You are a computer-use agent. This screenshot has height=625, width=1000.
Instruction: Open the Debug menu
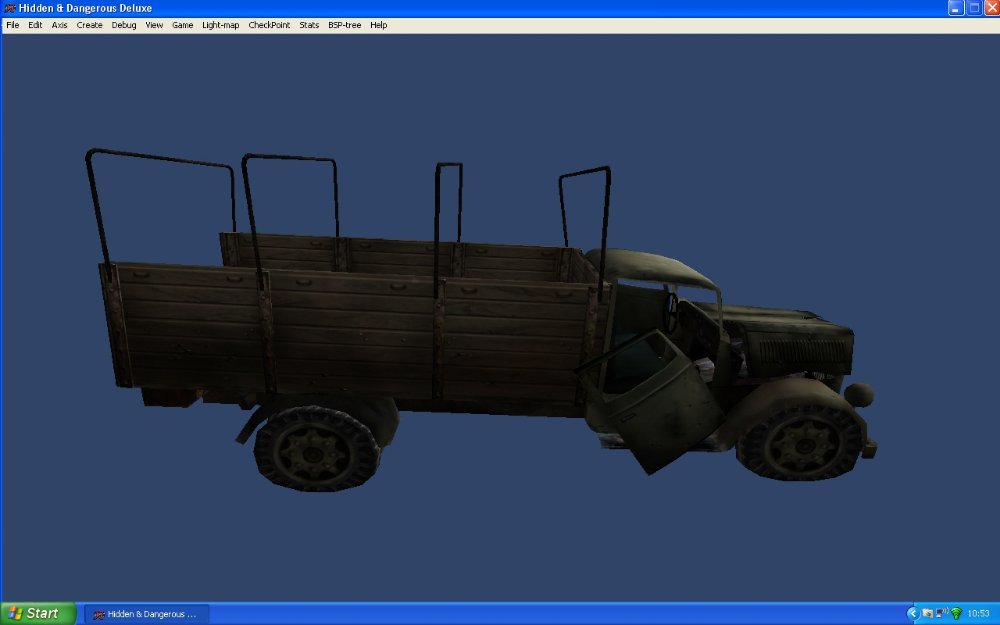point(124,25)
